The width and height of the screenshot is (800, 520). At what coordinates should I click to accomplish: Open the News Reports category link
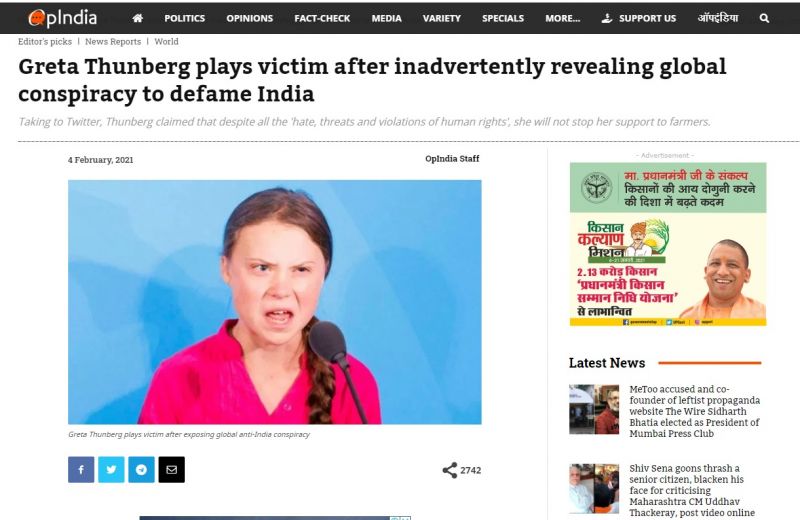pyautogui.click(x=113, y=42)
